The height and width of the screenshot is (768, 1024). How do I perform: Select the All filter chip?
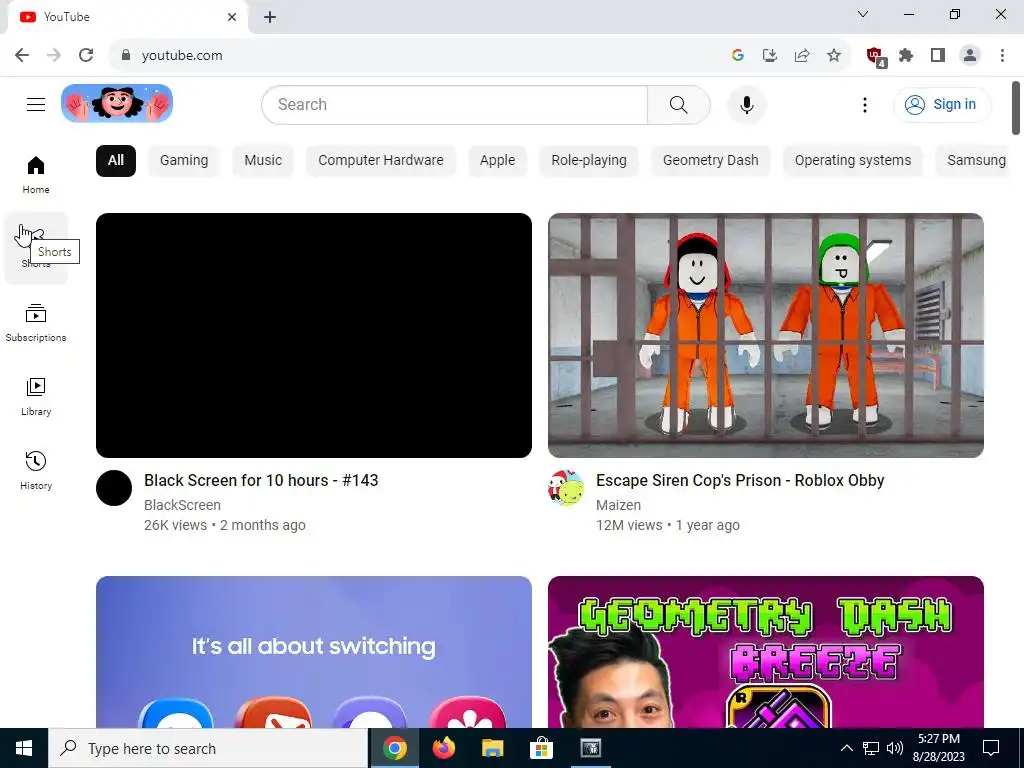tap(116, 161)
